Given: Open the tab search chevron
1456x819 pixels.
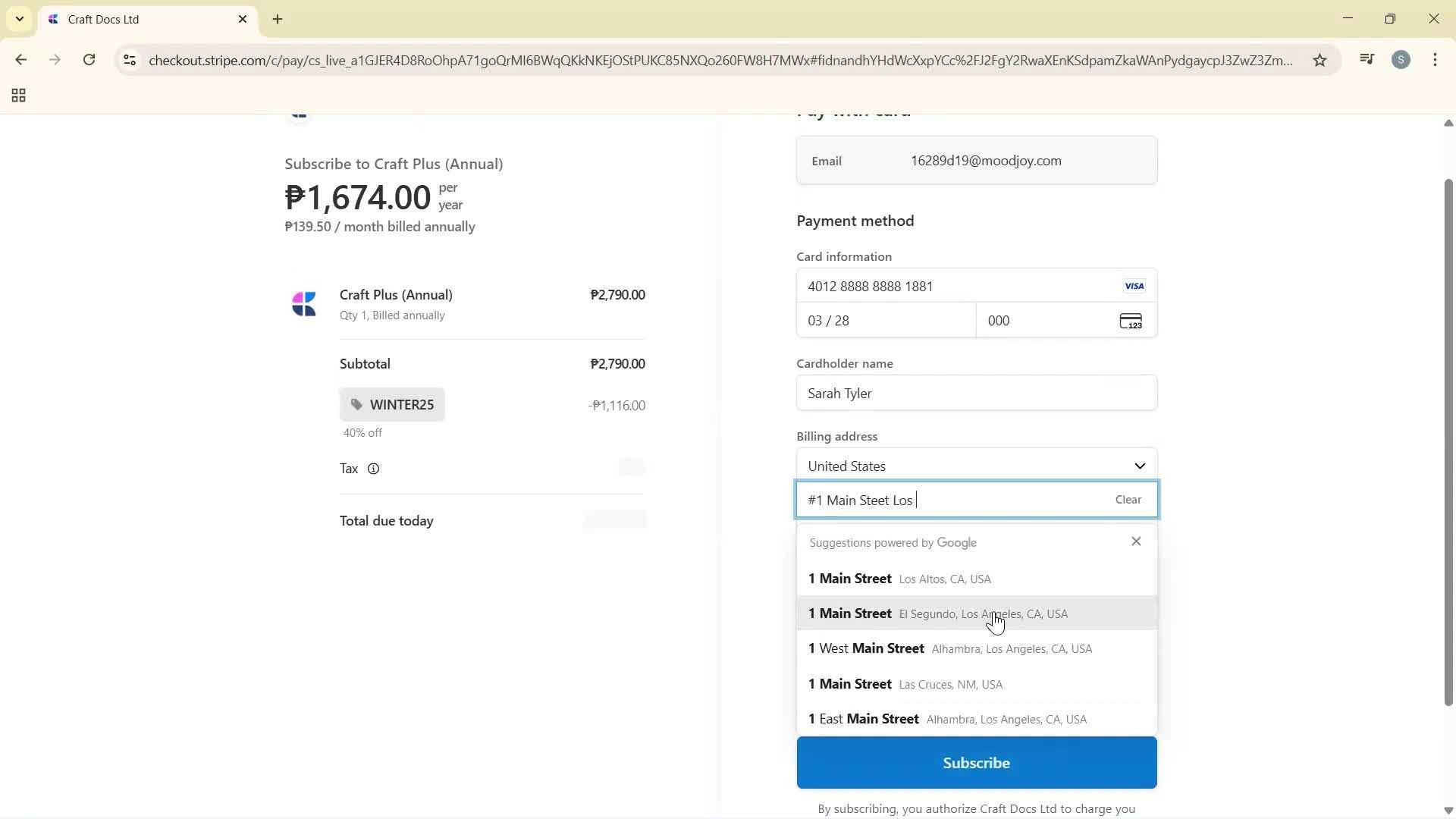Looking at the screenshot, I should pos(20,19).
